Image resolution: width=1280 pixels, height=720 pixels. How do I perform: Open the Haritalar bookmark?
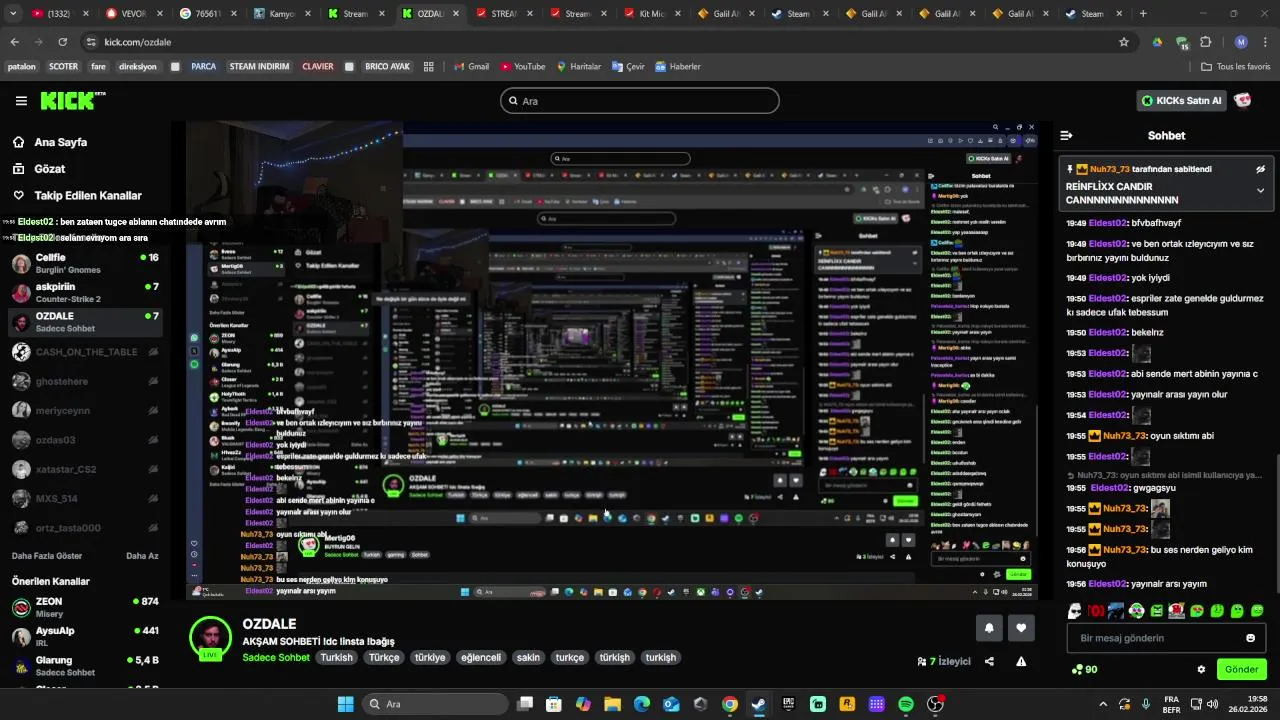578,67
